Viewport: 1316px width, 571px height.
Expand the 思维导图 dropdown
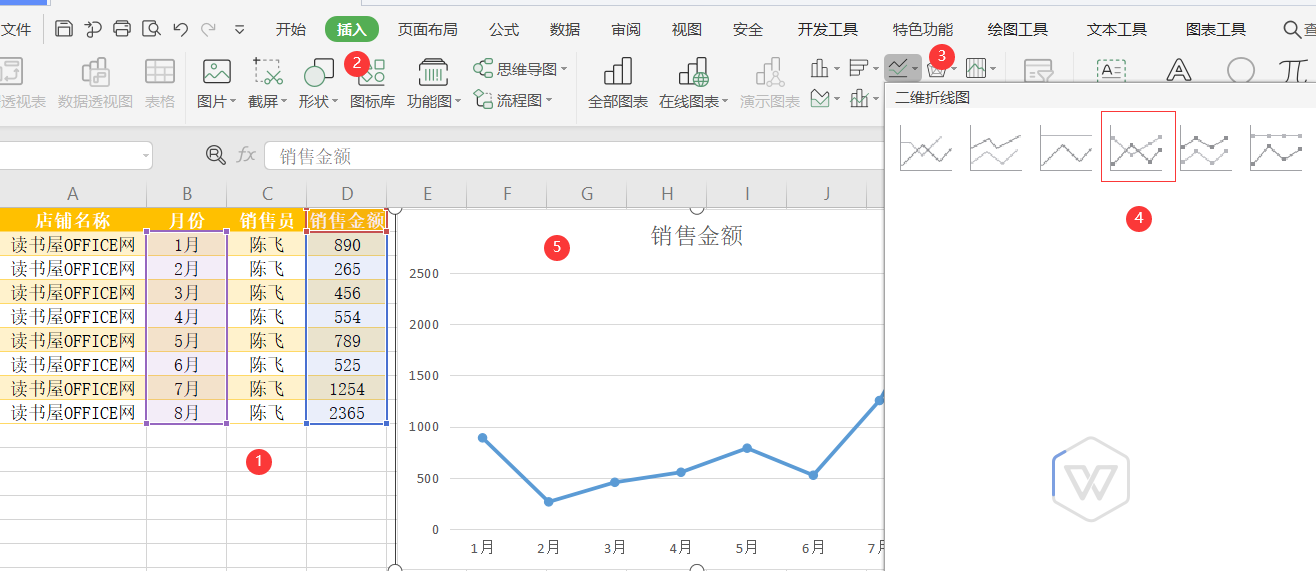point(564,69)
